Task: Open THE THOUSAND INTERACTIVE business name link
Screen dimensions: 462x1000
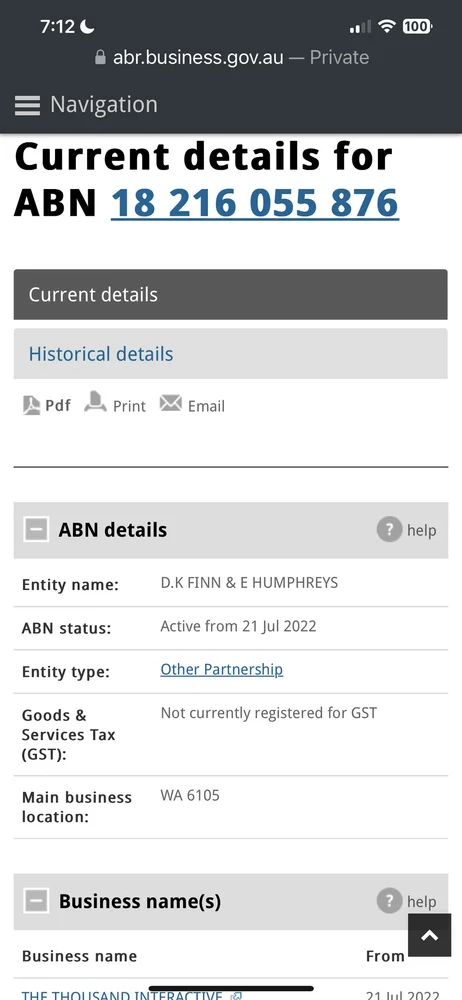Action: [122, 995]
